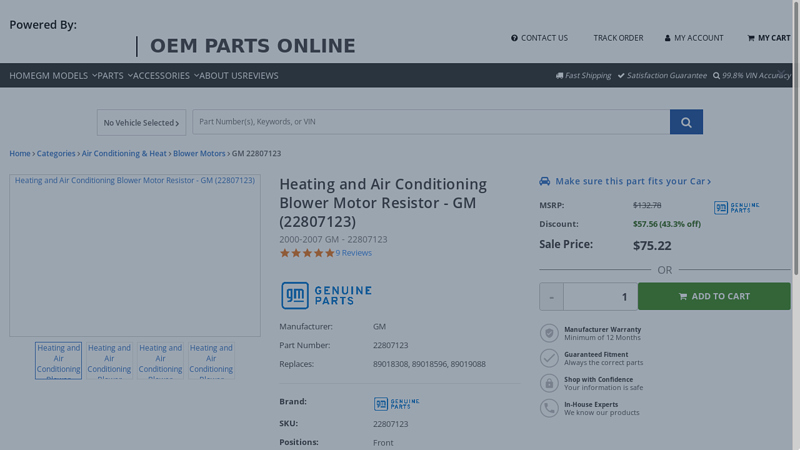Click the Positions value Front

coord(383,443)
